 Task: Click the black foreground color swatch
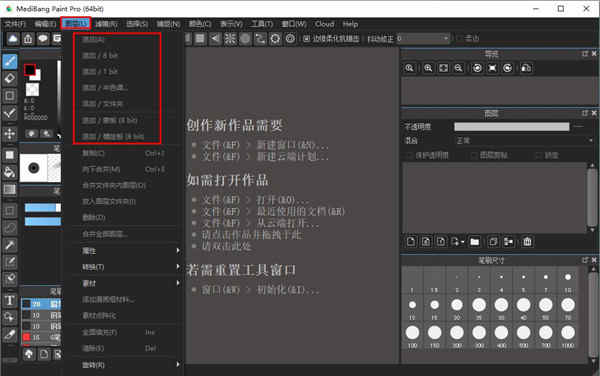pyautogui.click(x=30, y=70)
